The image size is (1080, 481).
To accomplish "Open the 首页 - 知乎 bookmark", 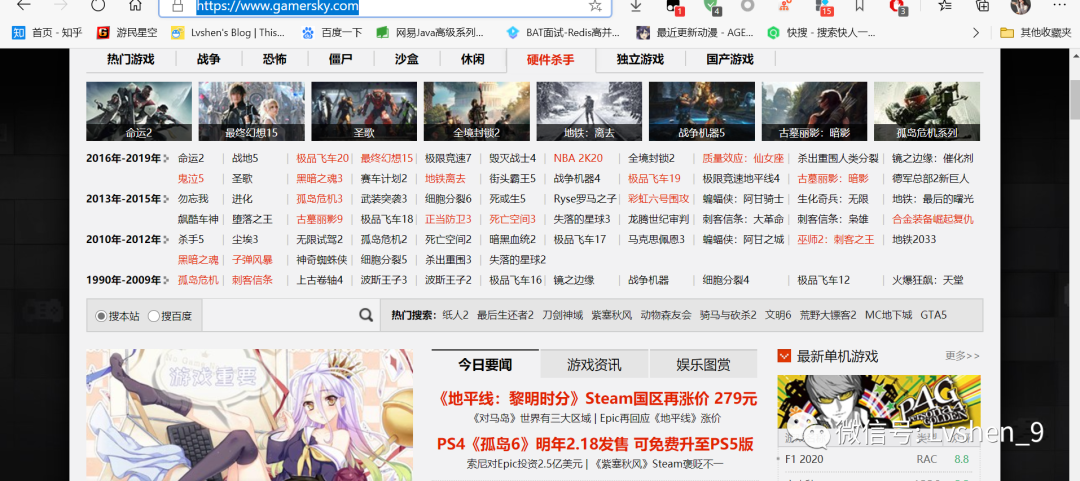I will [47, 32].
